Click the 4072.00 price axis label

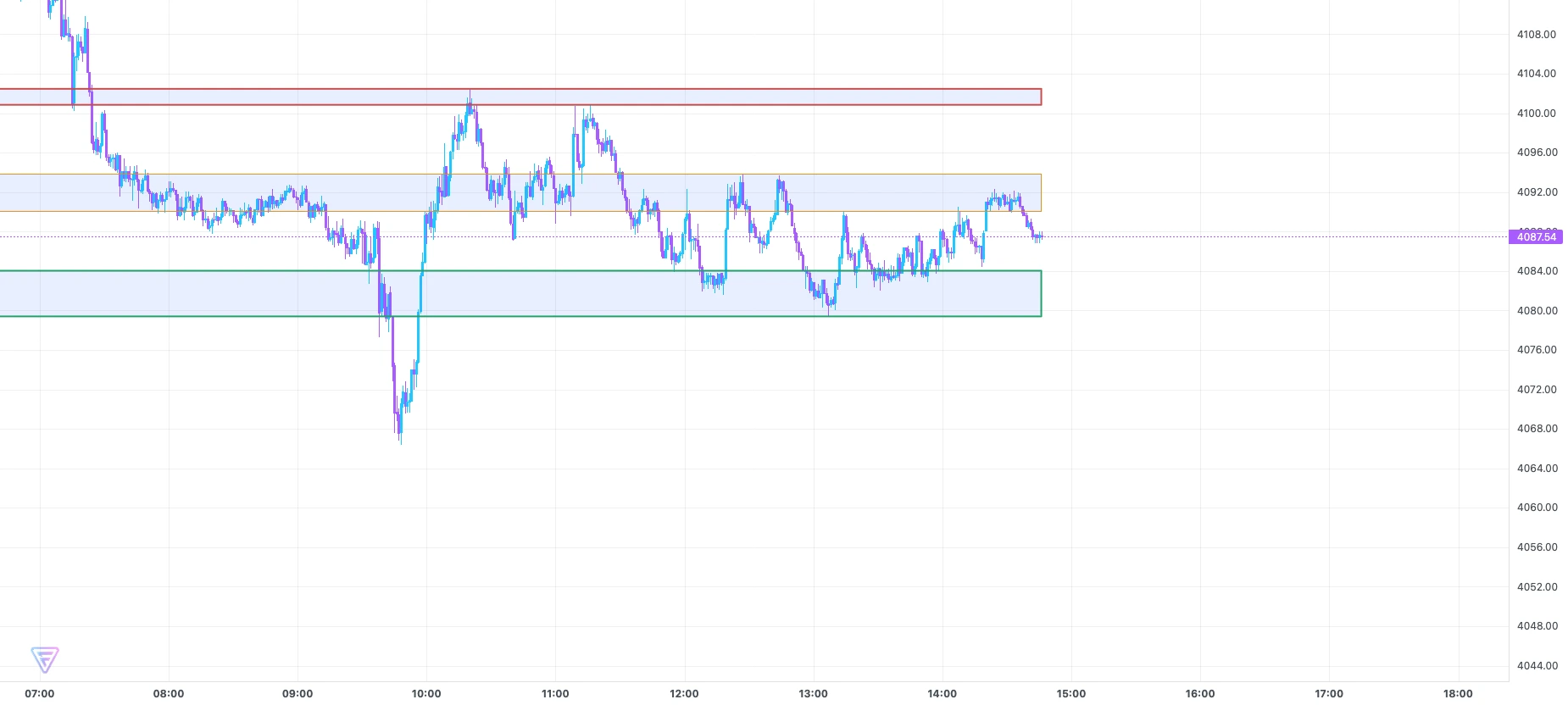1537,390
